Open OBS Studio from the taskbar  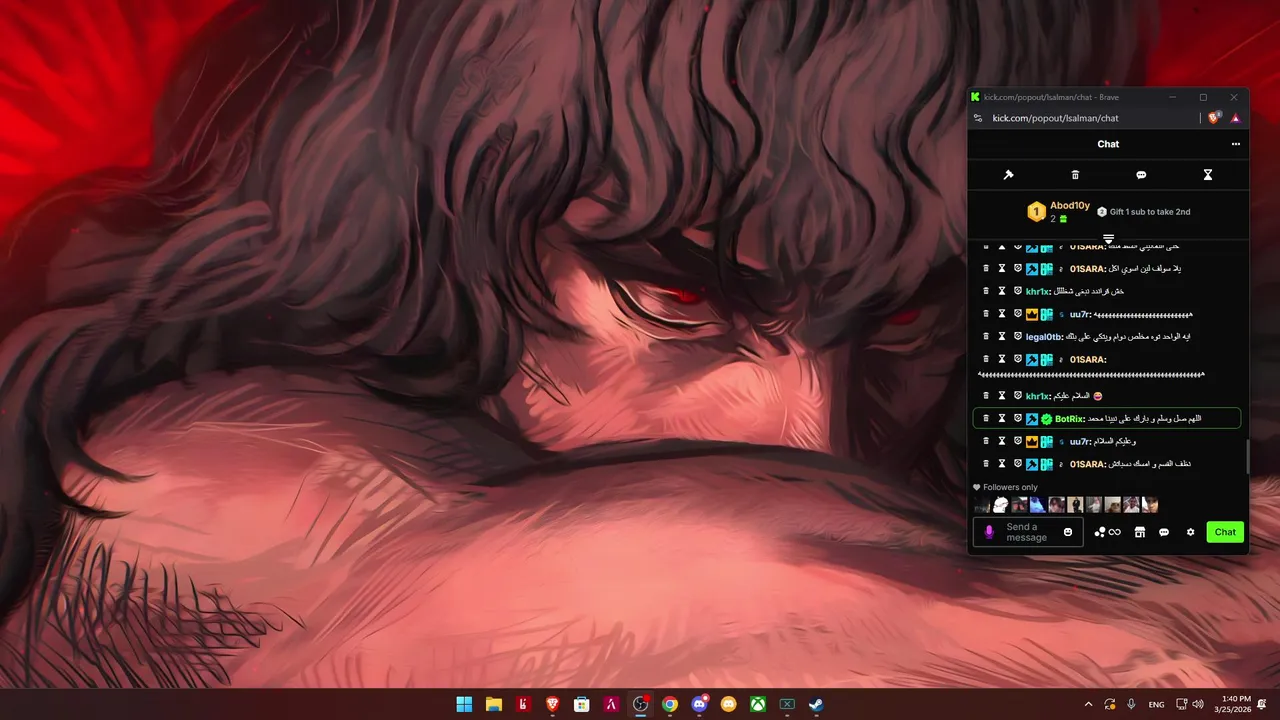640,704
